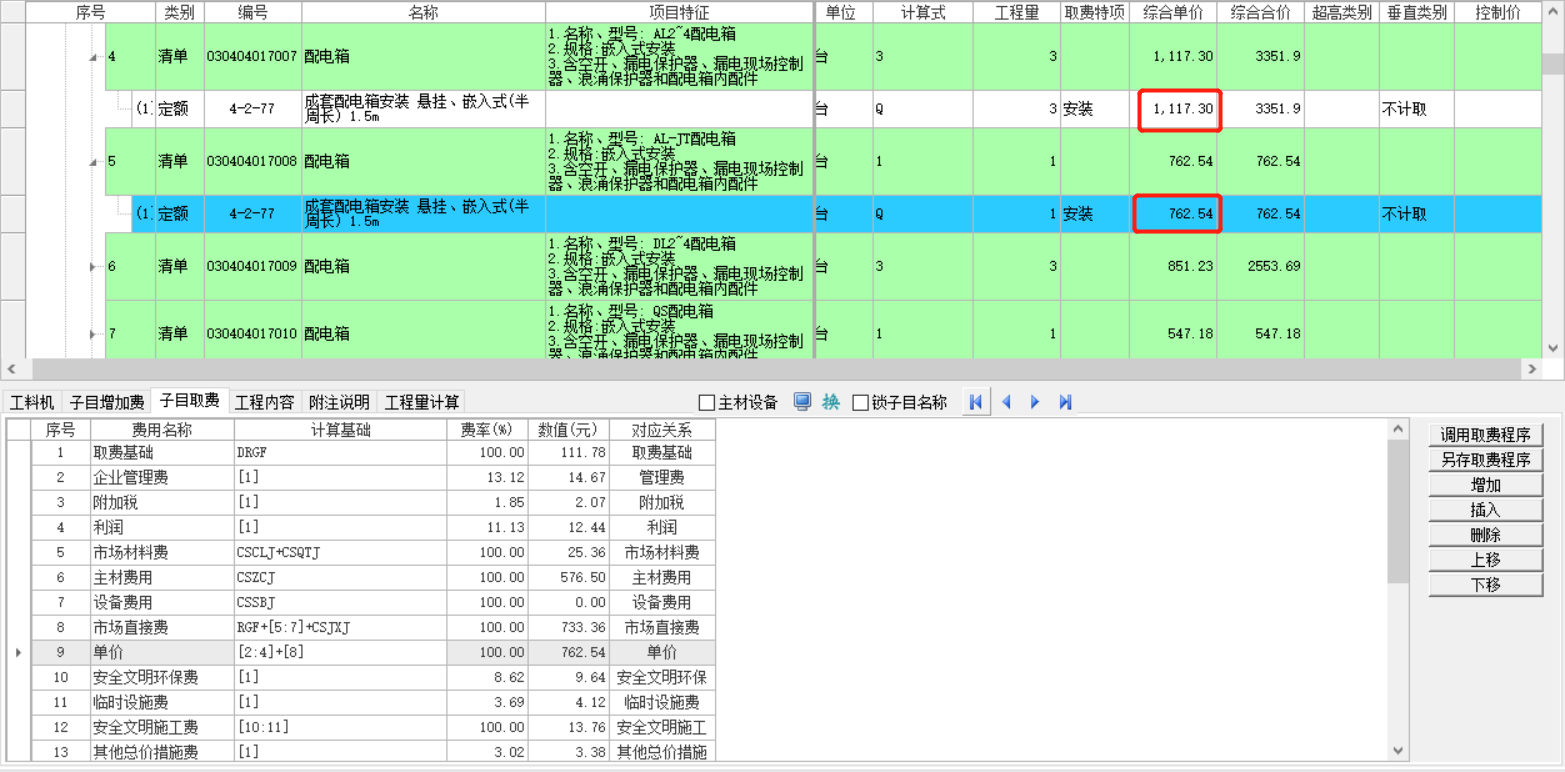The height and width of the screenshot is (772, 1565).
Task: Click the 删除 button
Action: 1485,535
